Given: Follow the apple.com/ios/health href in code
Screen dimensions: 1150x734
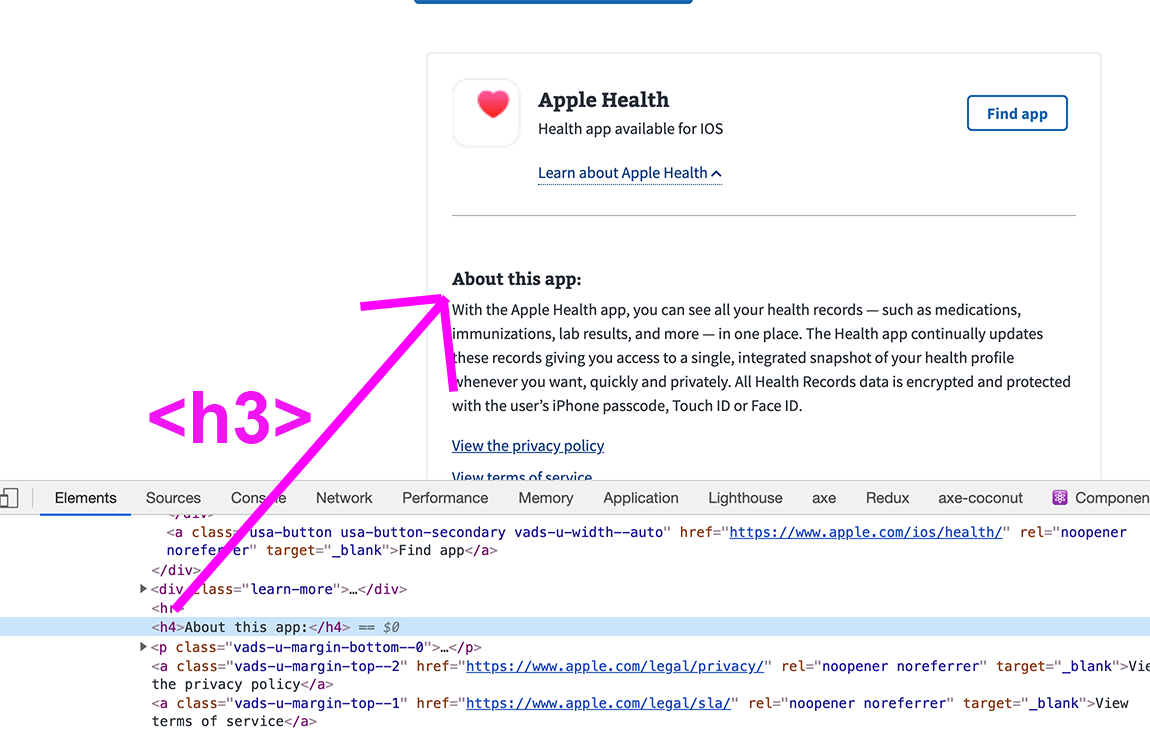Looking at the screenshot, I should click(865, 532).
